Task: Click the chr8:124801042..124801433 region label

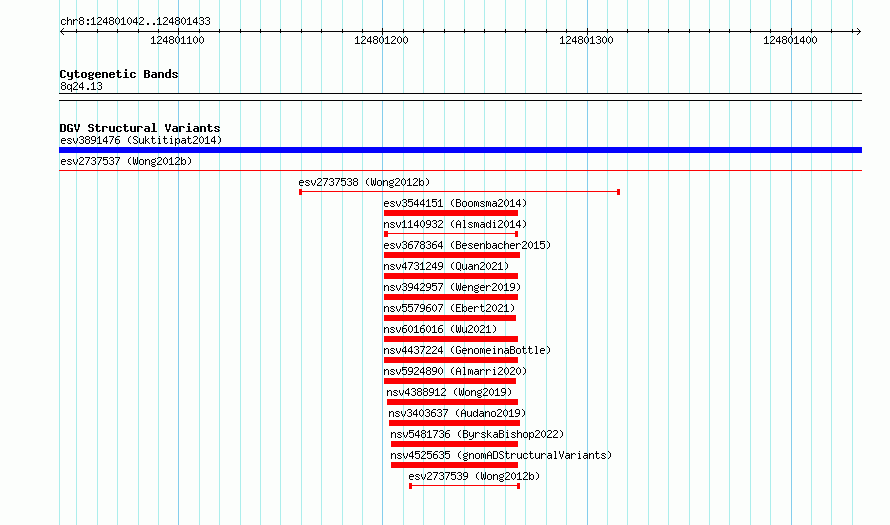Action: (135, 21)
